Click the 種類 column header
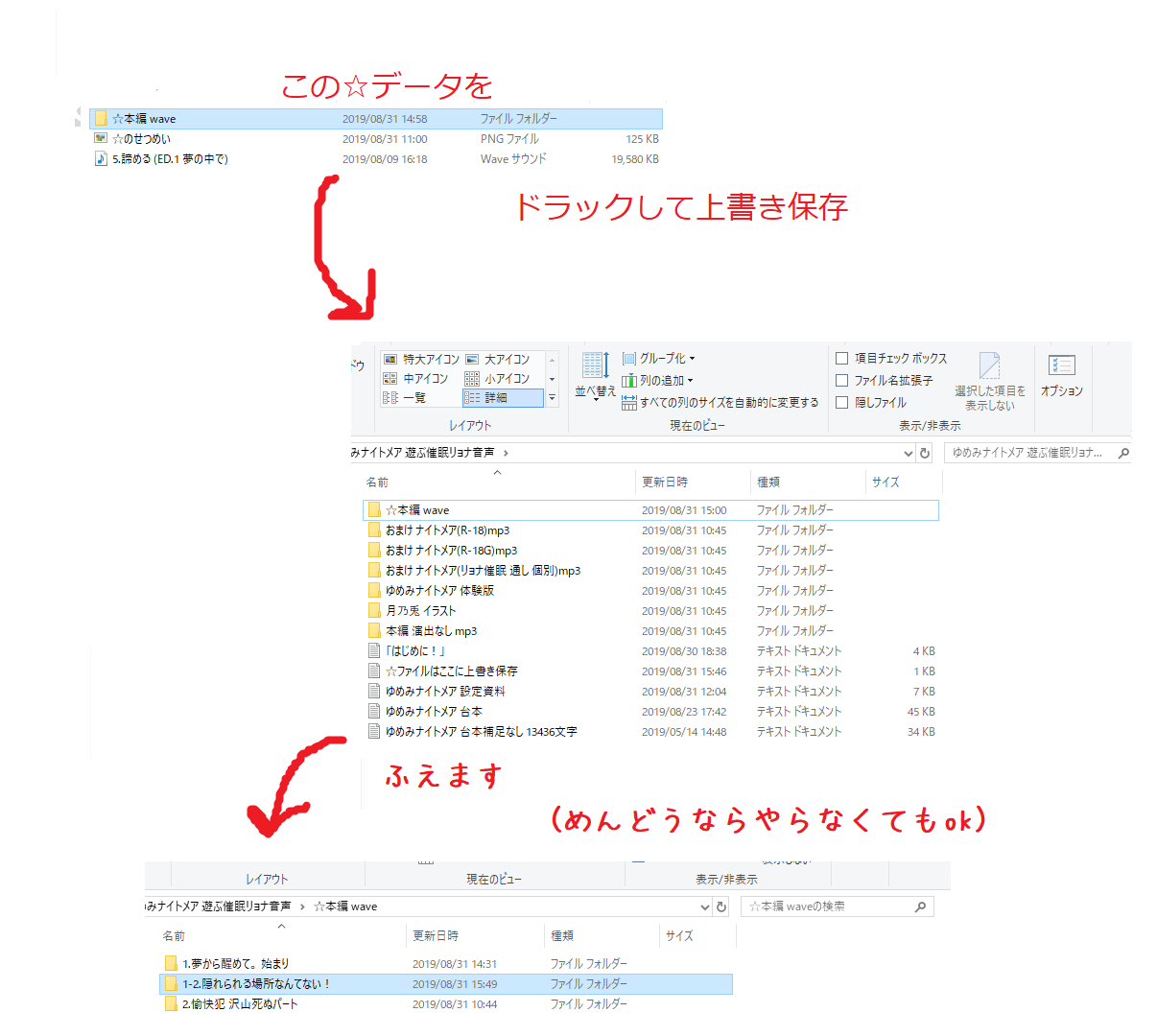This screenshot has height=1036, width=1157. coord(768,483)
